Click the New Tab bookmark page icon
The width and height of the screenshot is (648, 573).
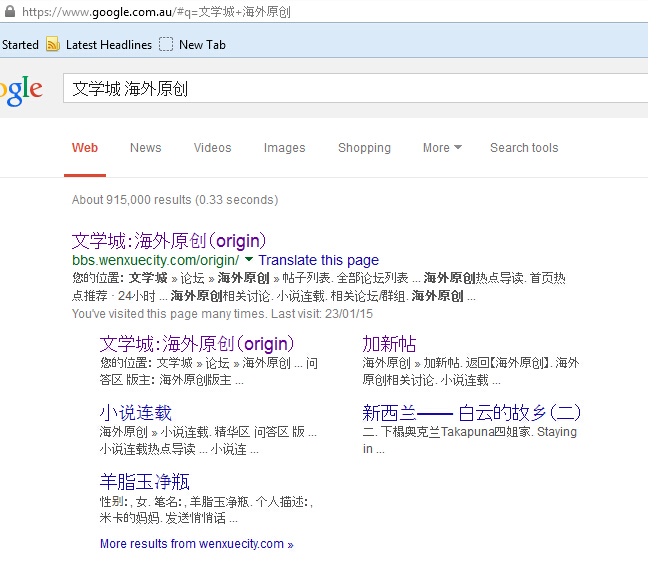tap(166, 44)
